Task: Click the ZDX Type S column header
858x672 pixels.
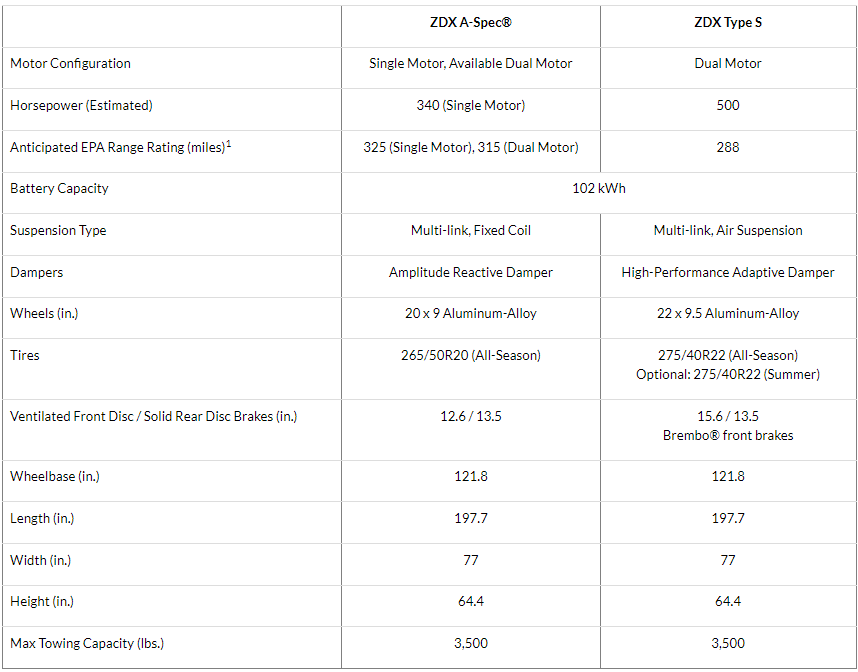Action: (x=727, y=22)
